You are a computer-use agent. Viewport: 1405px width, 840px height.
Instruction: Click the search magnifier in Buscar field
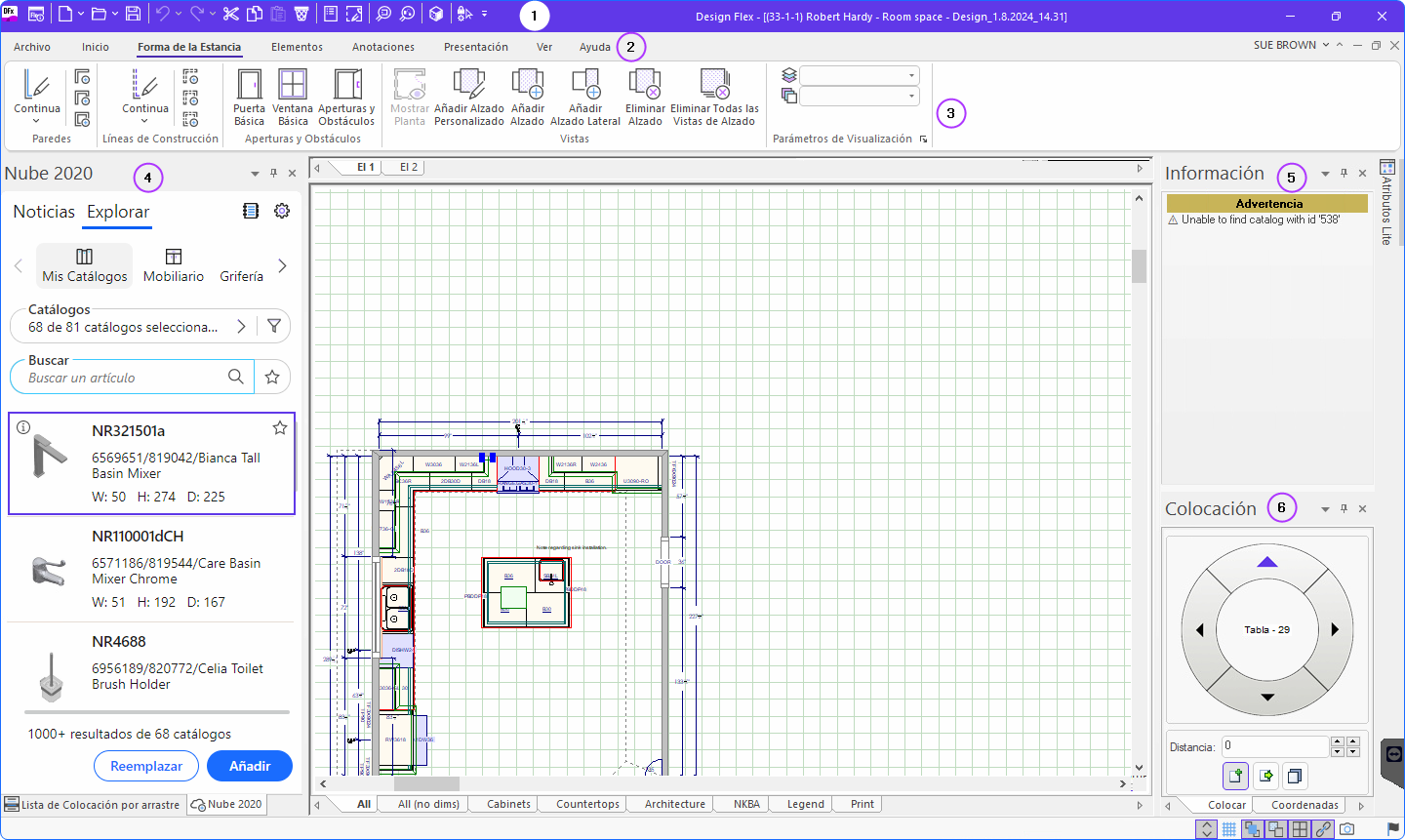pyautogui.click(x=236, y=377)
